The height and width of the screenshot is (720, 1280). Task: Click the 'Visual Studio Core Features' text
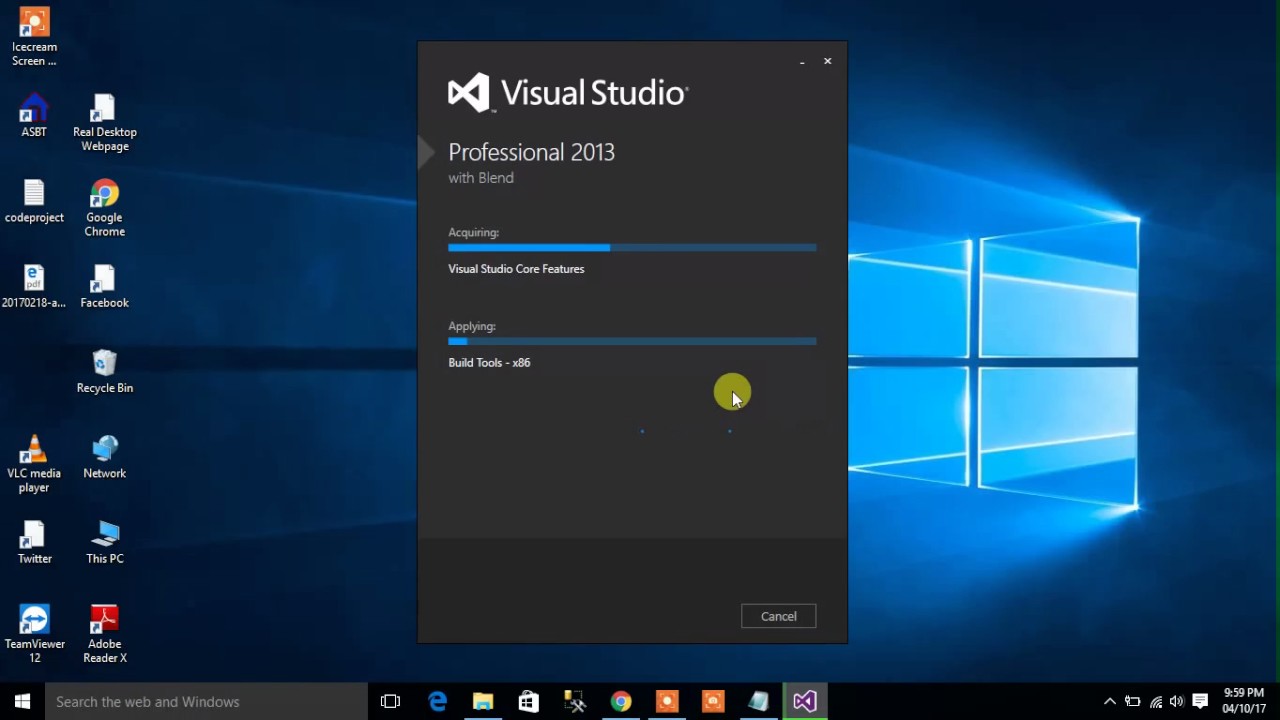tap(516, 269)
